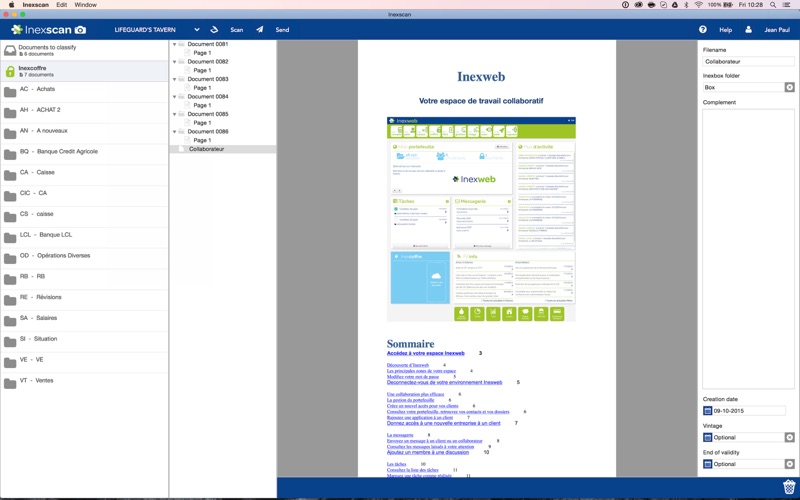Click the SA - Salaires folder icon
Viewport: 800px width, 500px height.
coord(10,321)
